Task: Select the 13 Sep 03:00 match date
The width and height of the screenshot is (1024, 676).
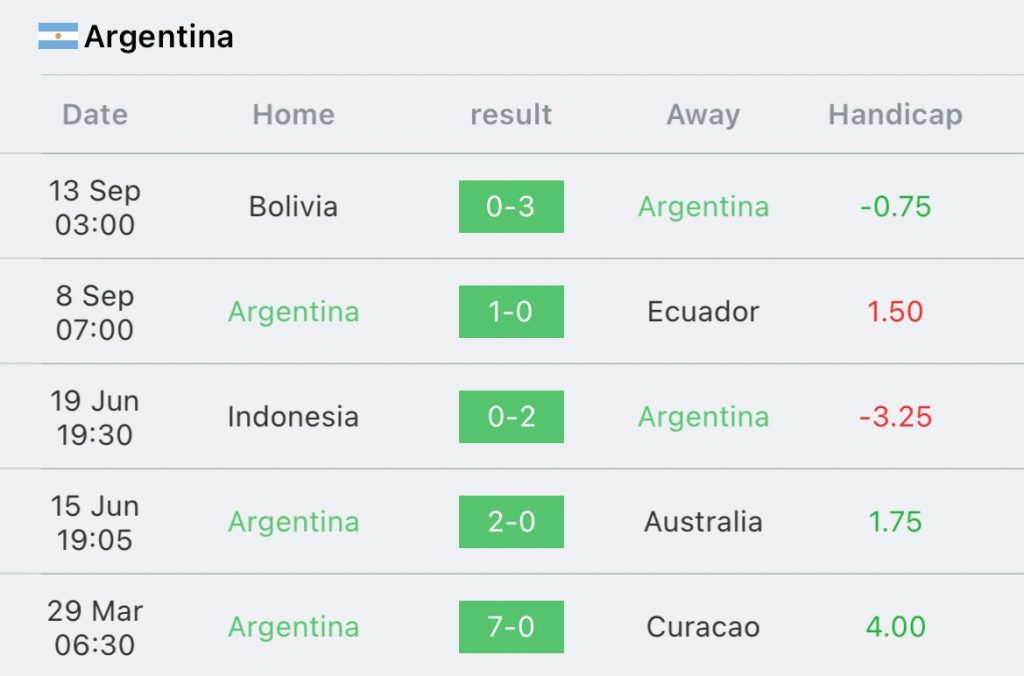Action: point(95,208)
